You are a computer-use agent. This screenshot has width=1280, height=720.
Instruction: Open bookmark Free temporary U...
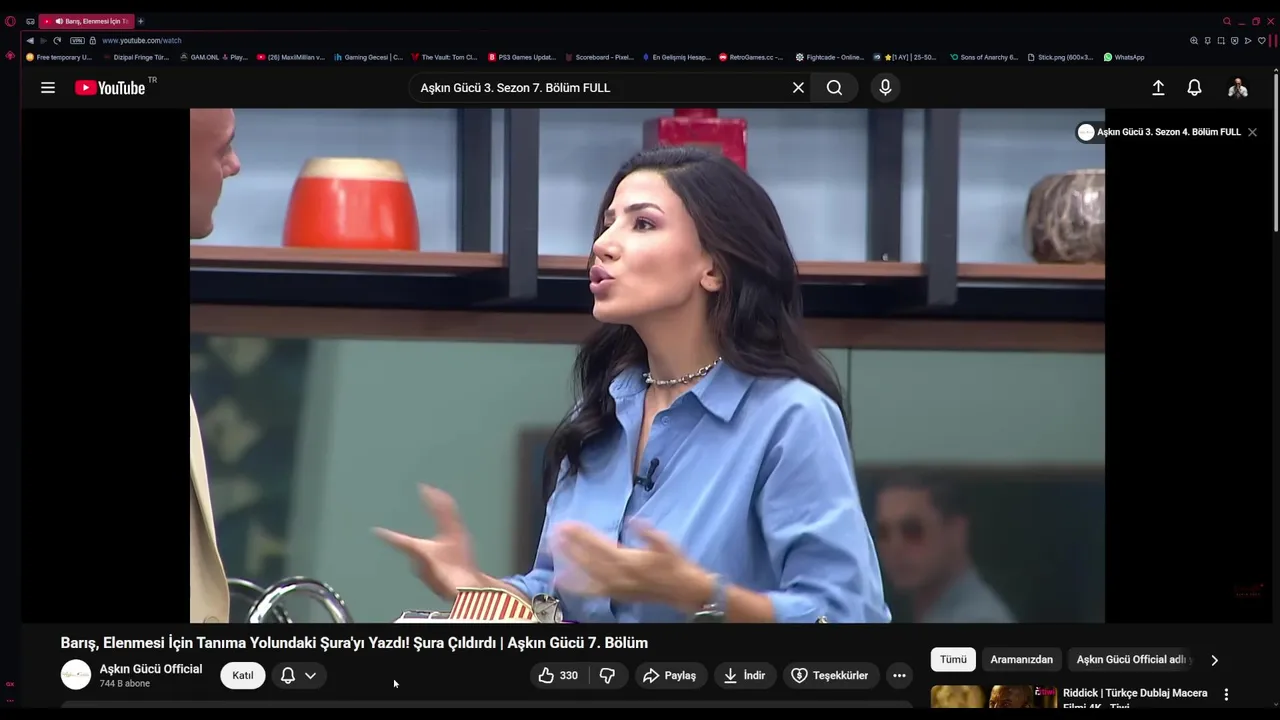(59, 57)
